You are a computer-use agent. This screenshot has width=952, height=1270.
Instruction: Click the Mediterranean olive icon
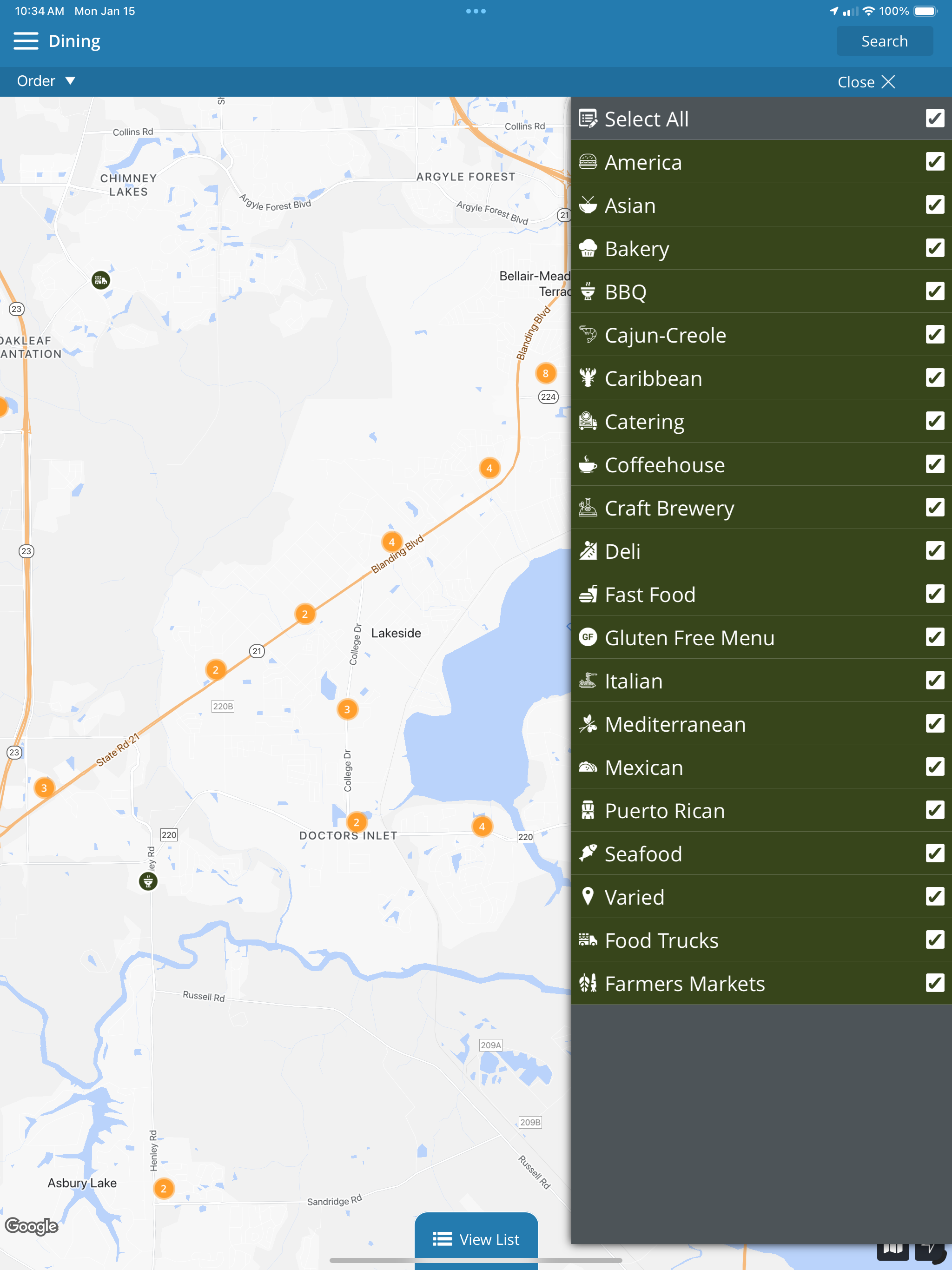tap(588, 724)
